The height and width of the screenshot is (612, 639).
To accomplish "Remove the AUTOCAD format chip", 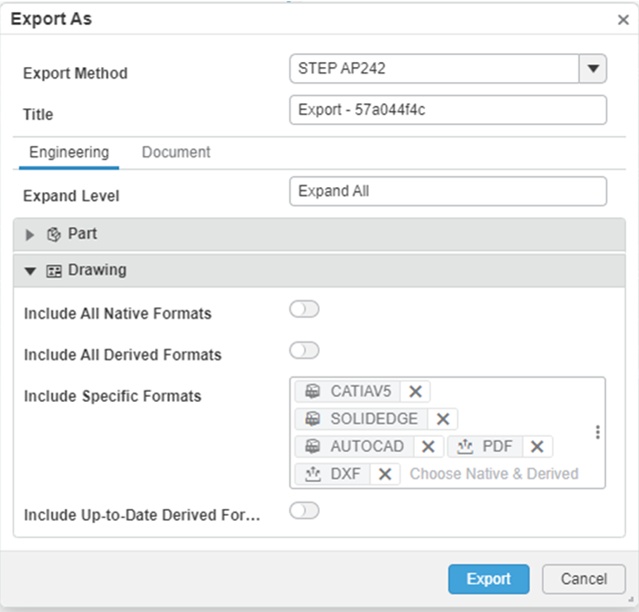I will 428,447.
